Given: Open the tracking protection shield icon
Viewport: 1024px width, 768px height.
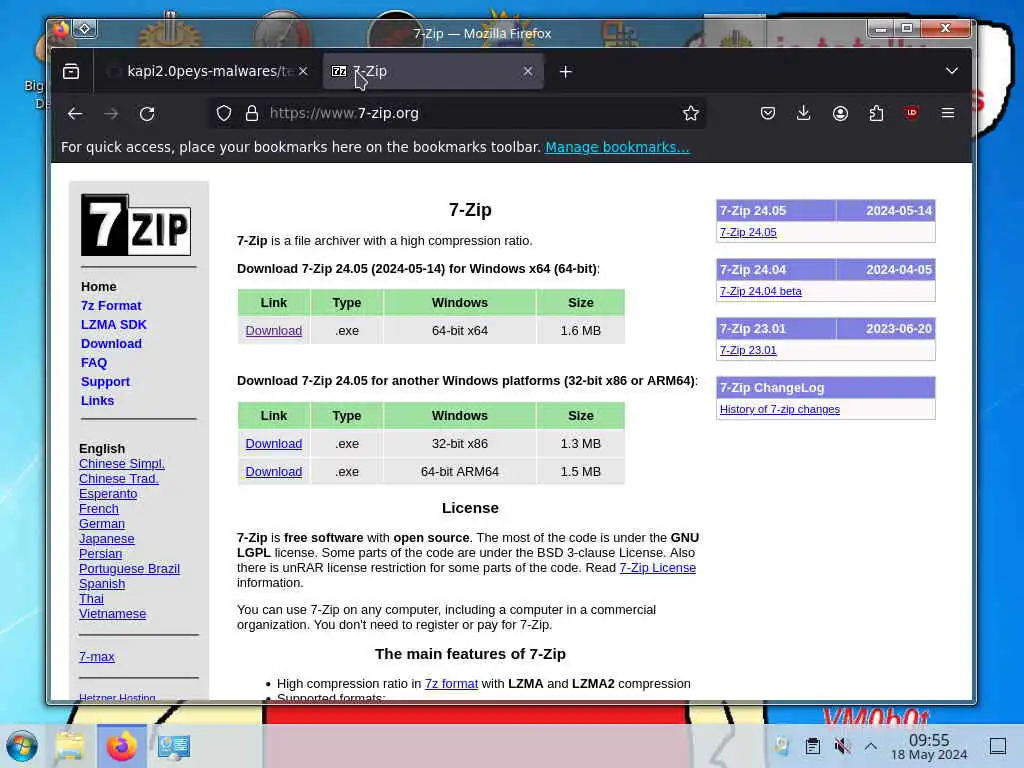Looking at the screenshot, I should tap(224, 114).
